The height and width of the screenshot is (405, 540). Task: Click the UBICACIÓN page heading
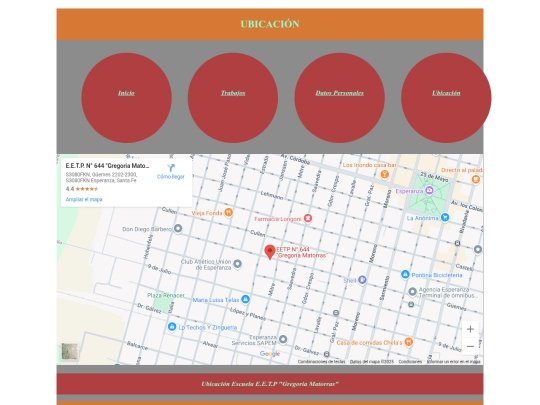(270, 24)
